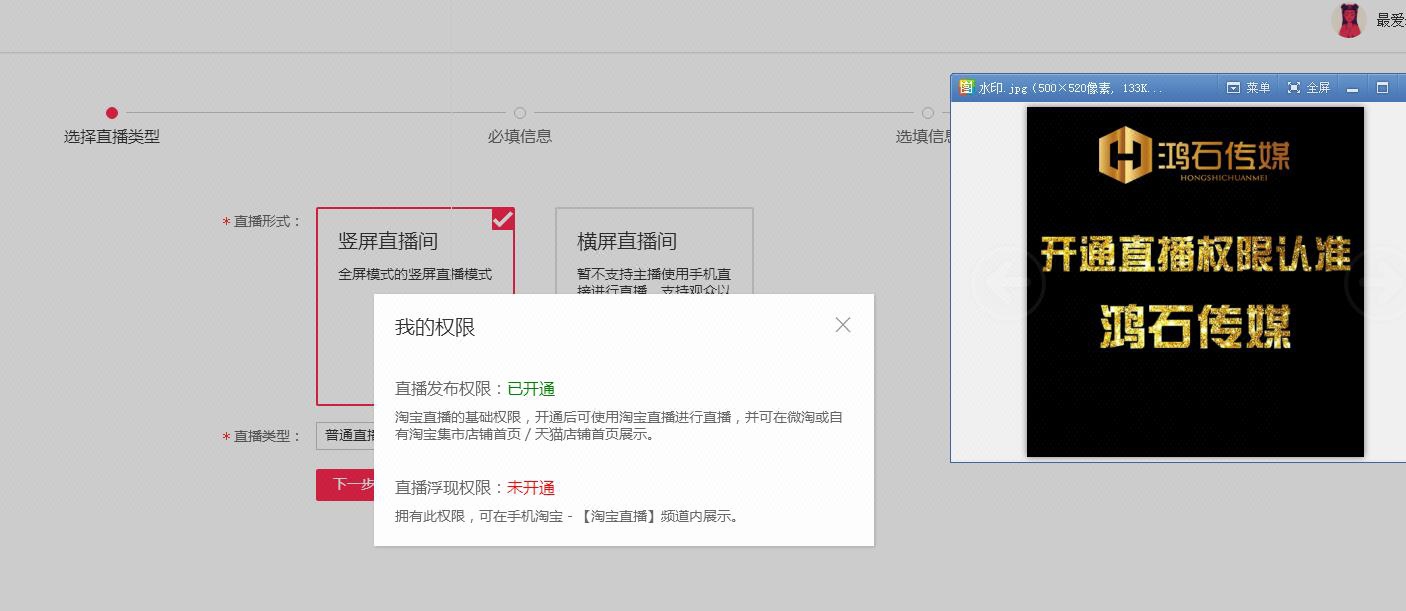Click the 已开通 status text
The height and width of the screenshot is (611, 1406).
click(531, 389)
